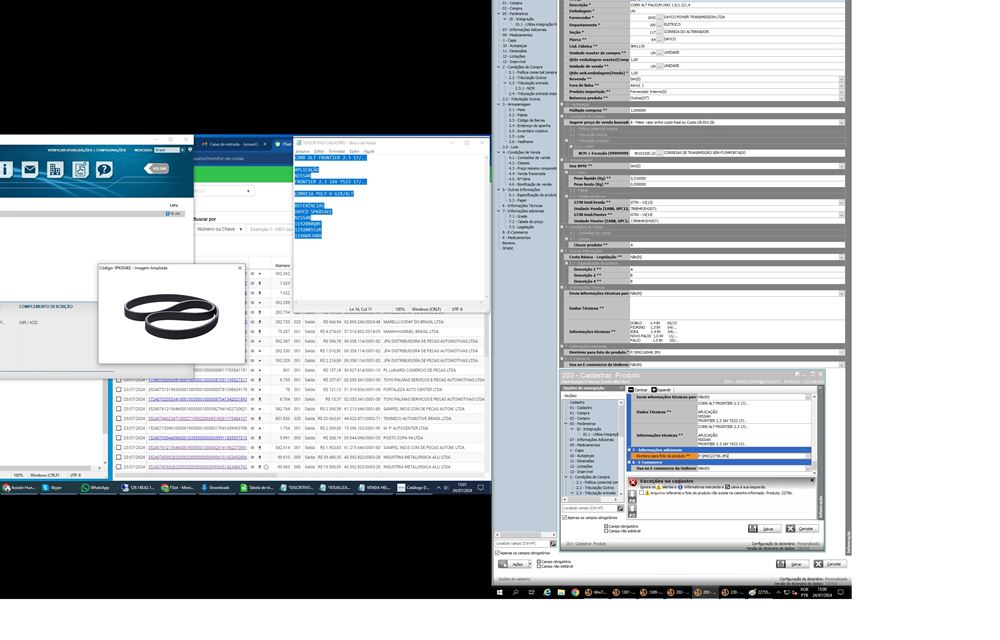The width and height of the screenshot is (1000, 640).
Task: Open WhatsApp from left taskbar
Action: [x=96, y=488]
